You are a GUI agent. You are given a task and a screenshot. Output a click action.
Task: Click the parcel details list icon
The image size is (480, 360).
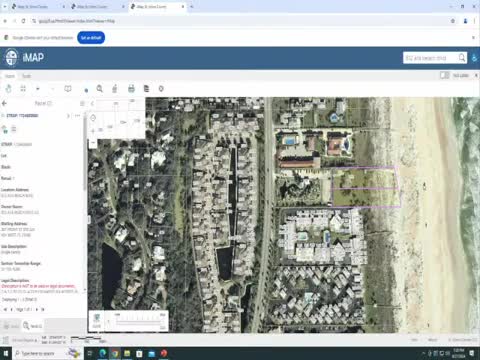pos(14,129)
